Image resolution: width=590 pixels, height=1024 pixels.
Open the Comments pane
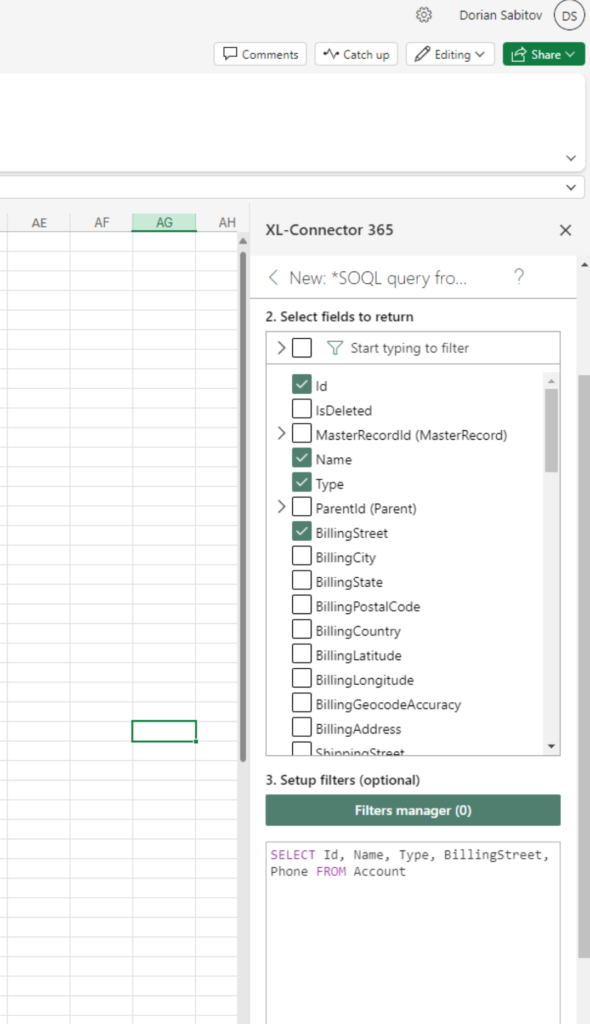pos(261,54)
